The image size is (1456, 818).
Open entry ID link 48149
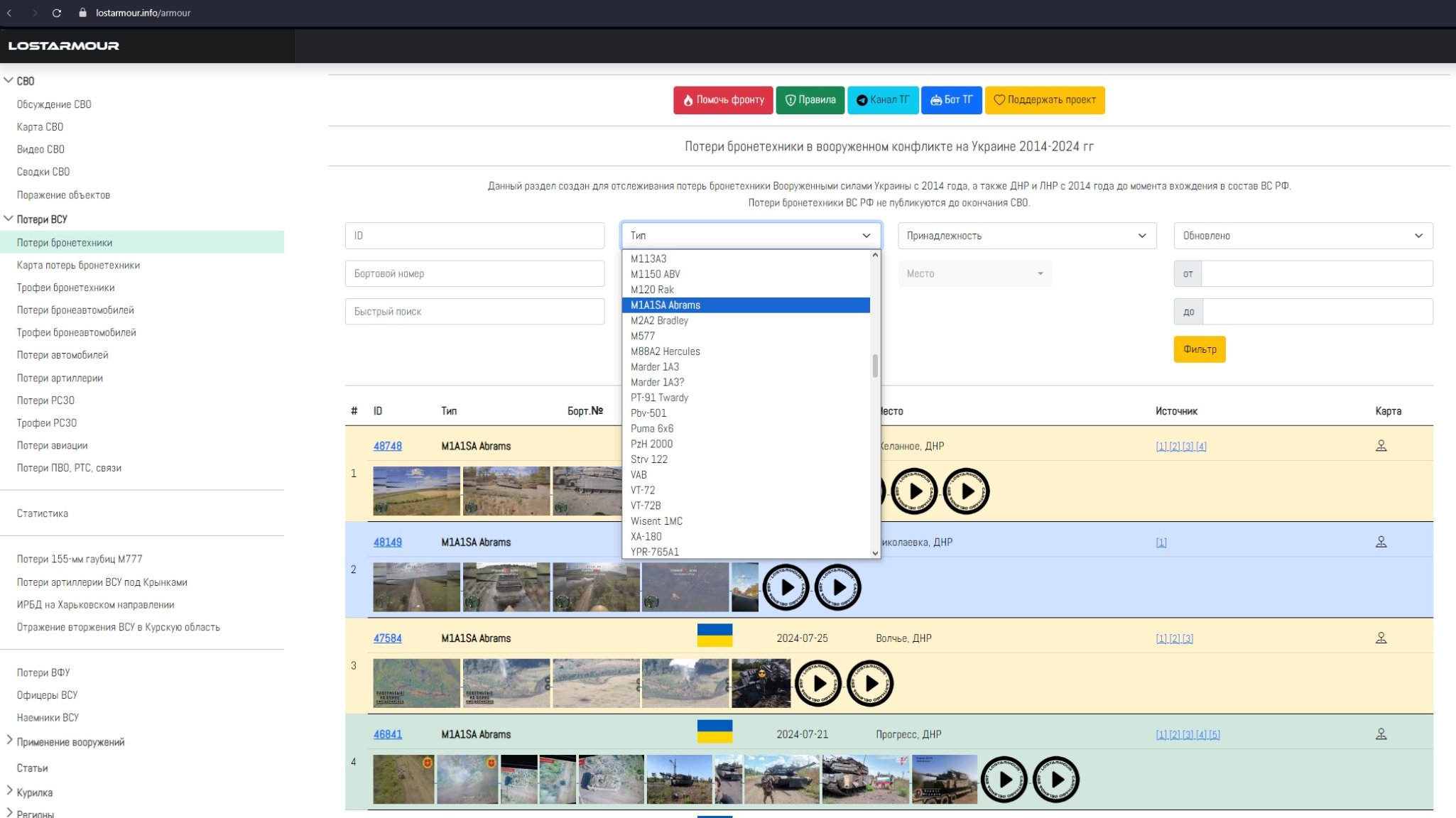(x=387, y=542)
